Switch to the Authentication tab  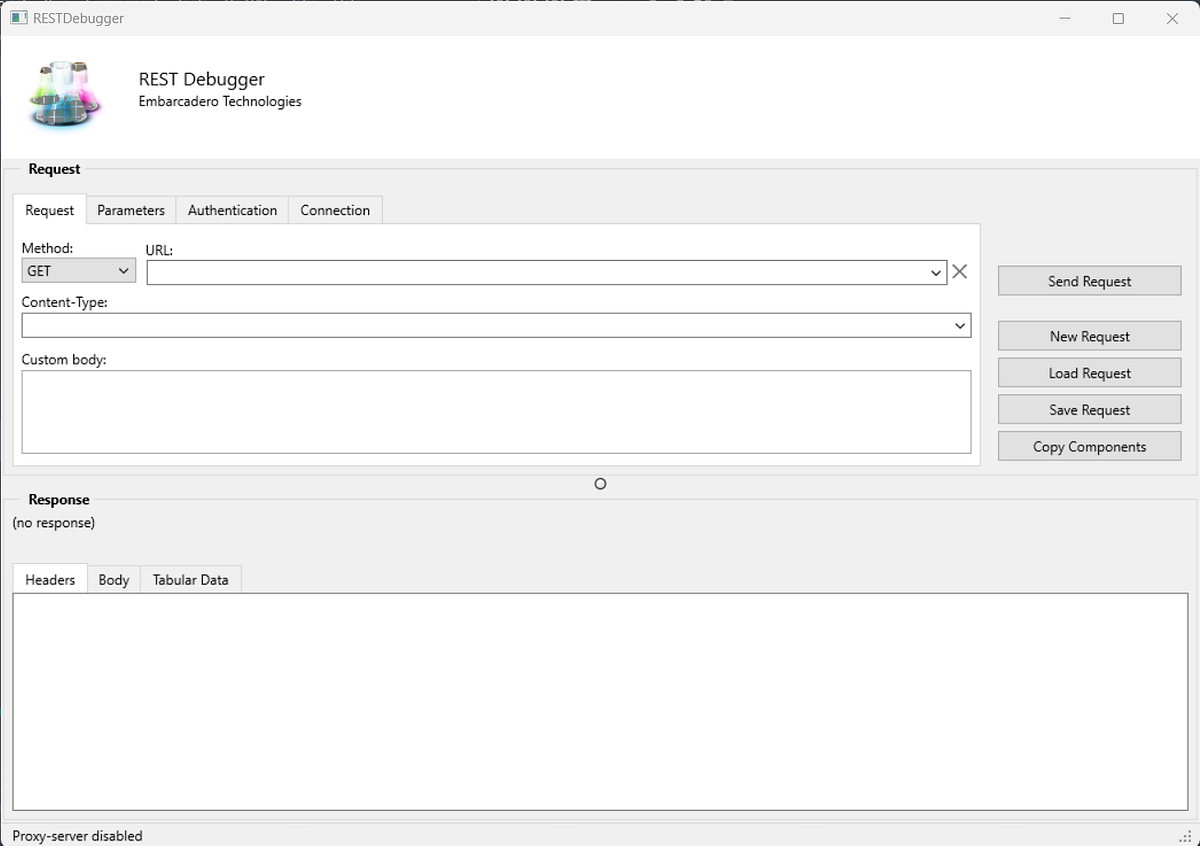(x=232, y=210)
